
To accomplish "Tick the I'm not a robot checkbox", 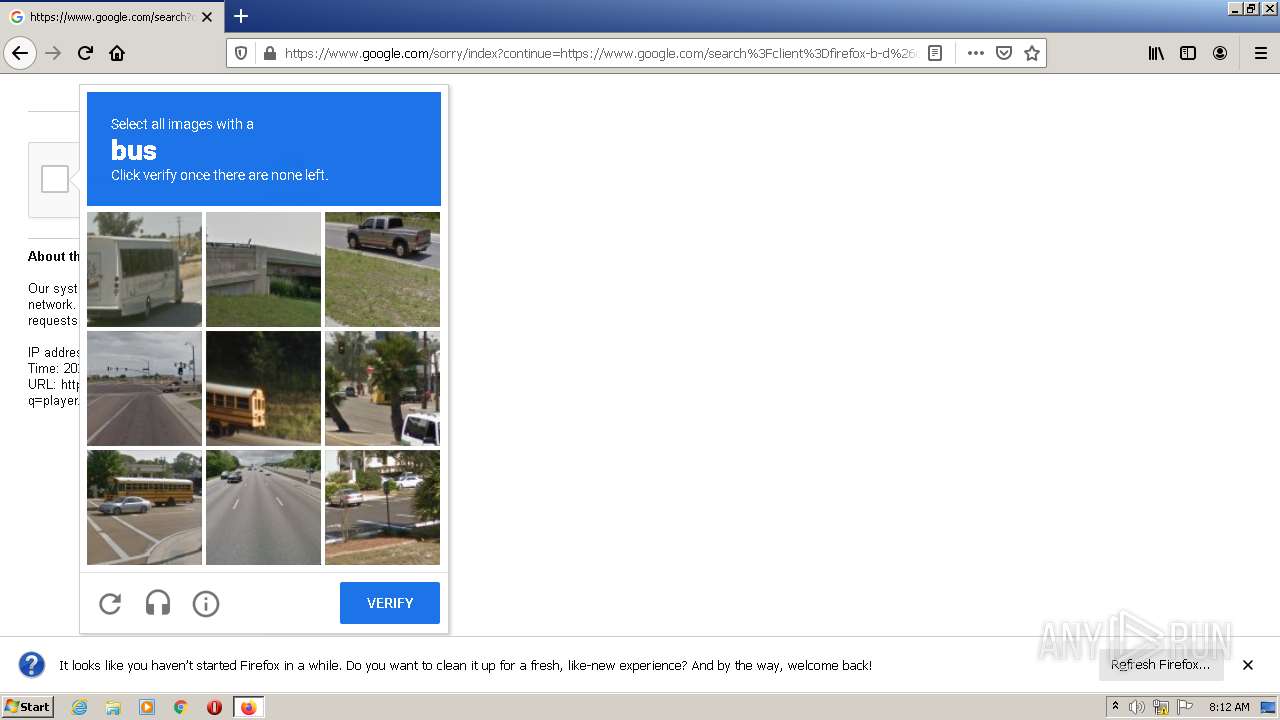I will tap(55, 179).
